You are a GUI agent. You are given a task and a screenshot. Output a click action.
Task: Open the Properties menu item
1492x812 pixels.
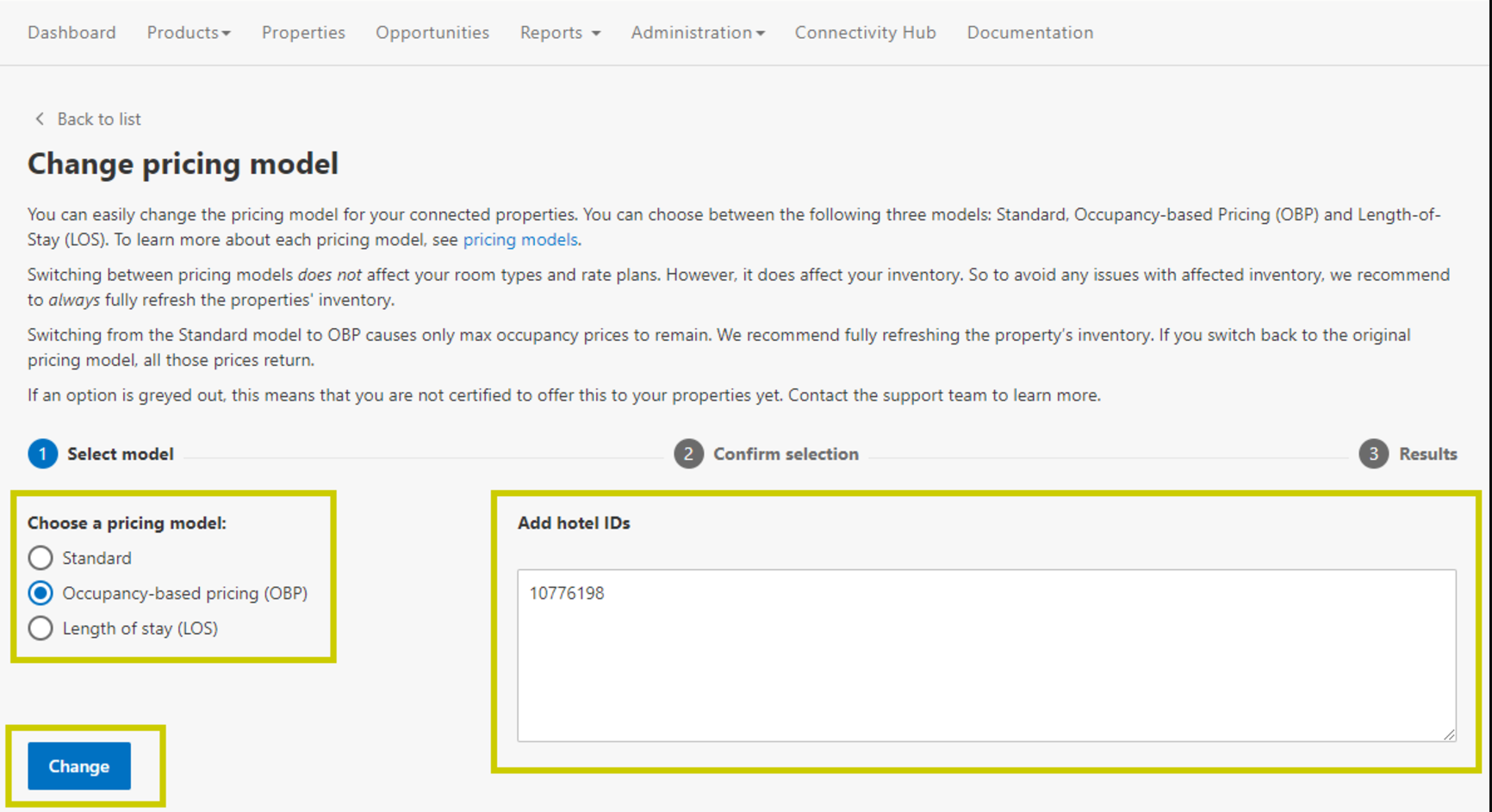click(303, 33)
